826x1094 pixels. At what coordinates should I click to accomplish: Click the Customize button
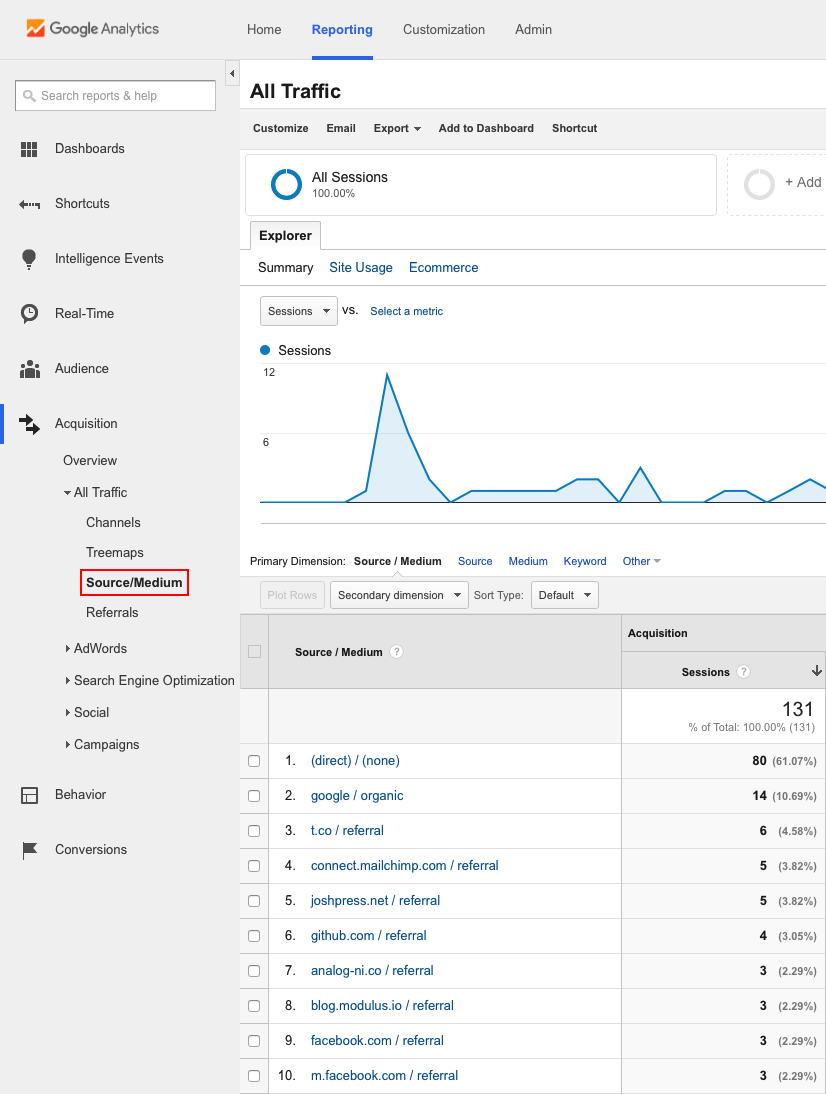point(280,128)
